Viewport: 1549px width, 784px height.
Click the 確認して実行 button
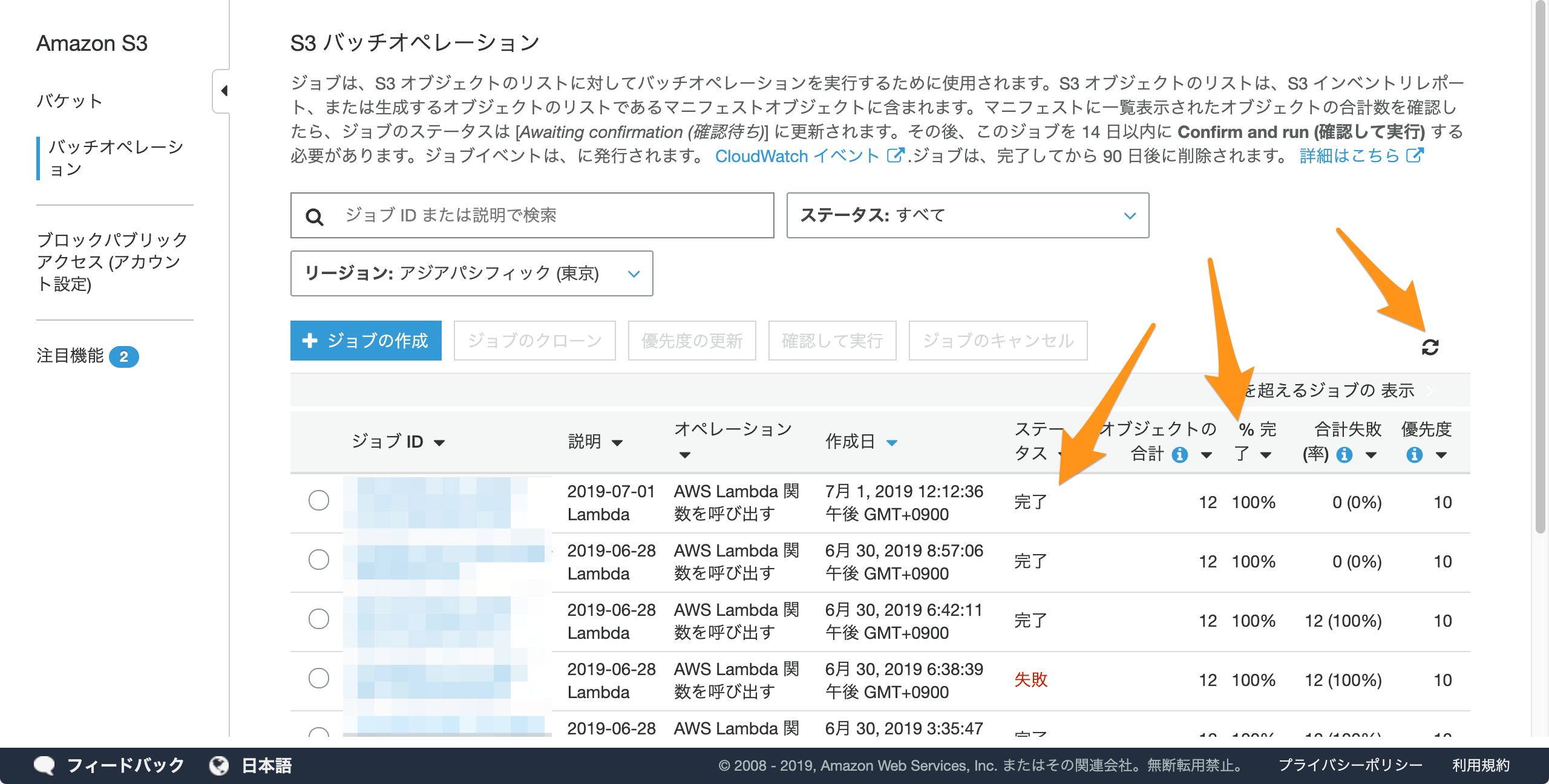click(833, 341)
